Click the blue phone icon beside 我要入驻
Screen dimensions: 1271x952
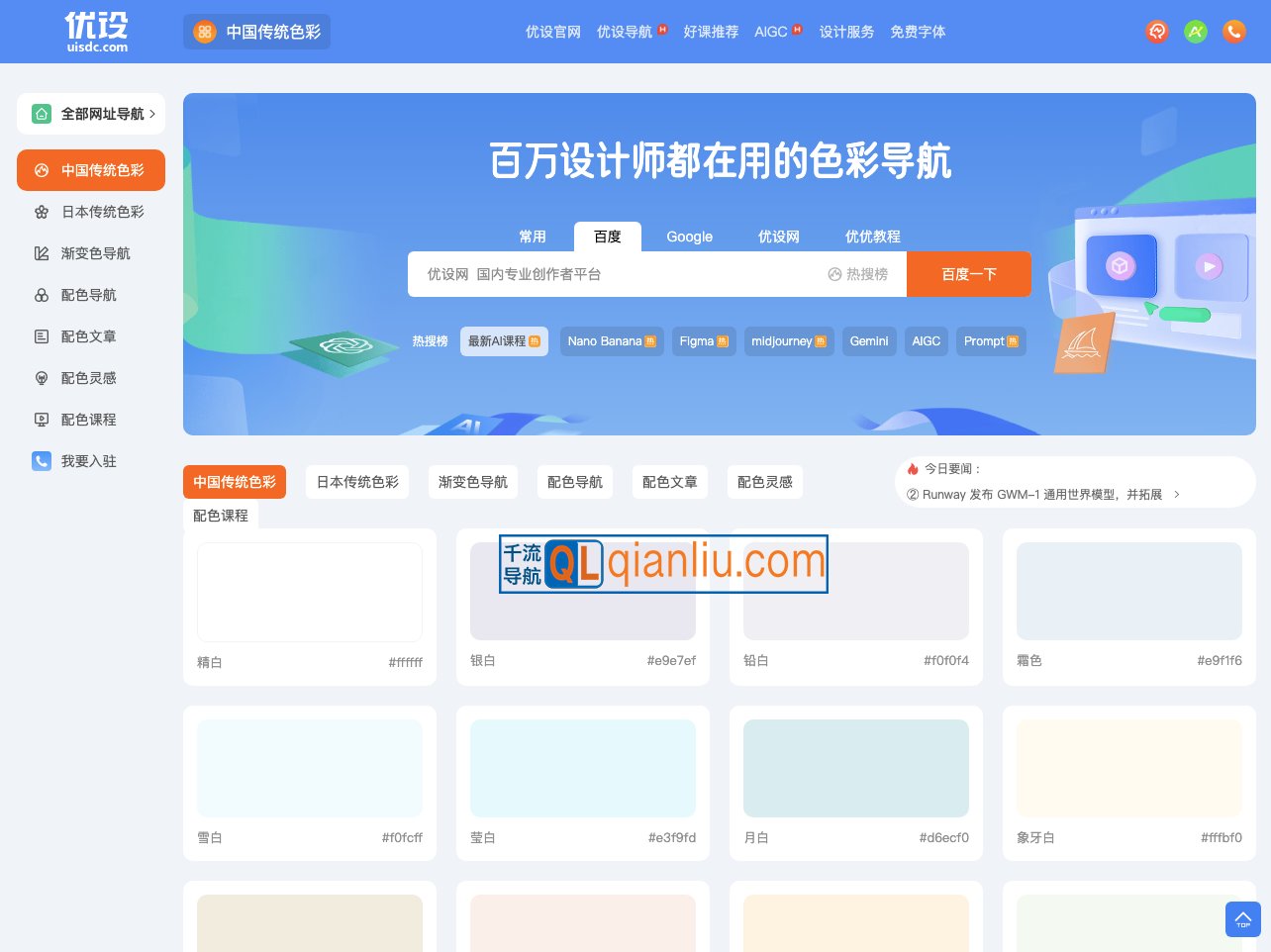tap(42, 461)
